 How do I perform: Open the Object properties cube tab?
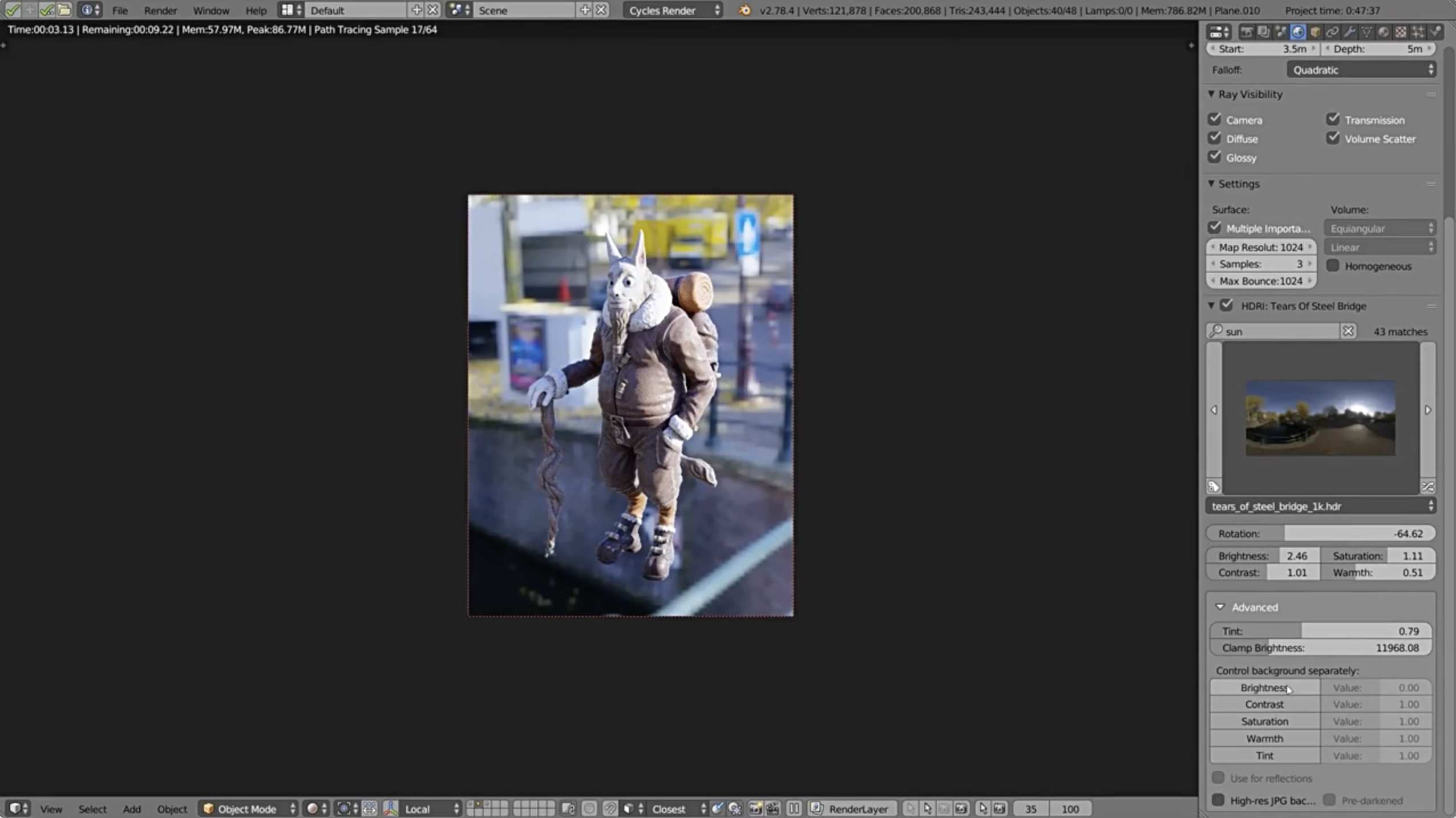coord(1315,32)
